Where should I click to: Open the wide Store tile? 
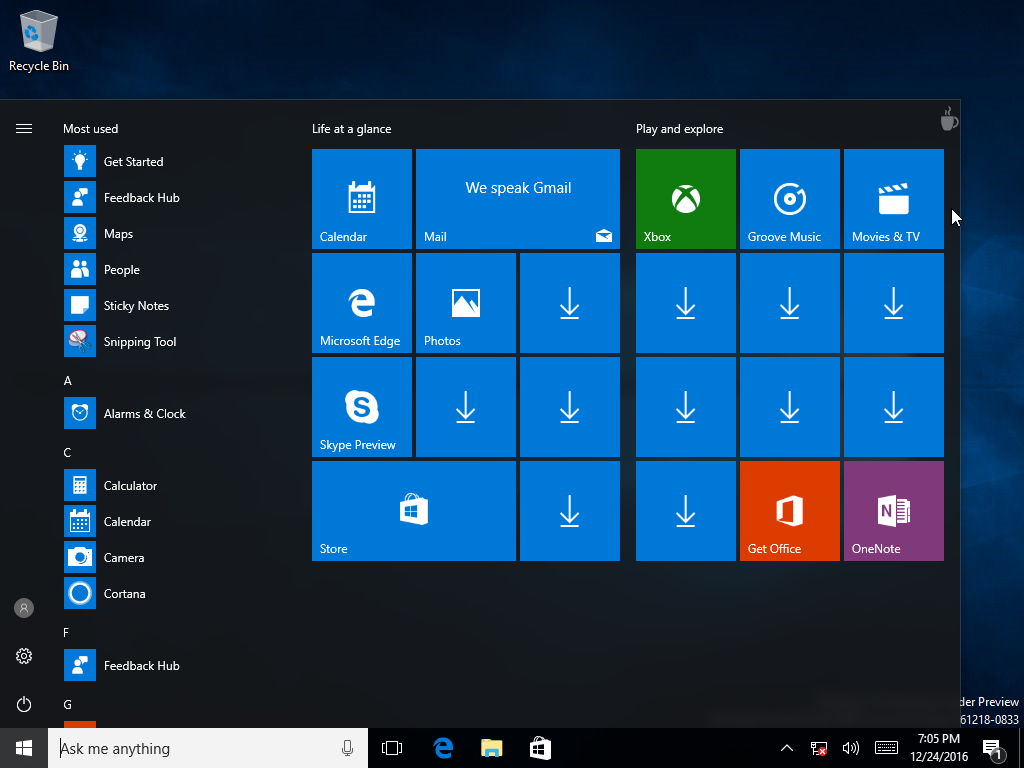(414, 511)
